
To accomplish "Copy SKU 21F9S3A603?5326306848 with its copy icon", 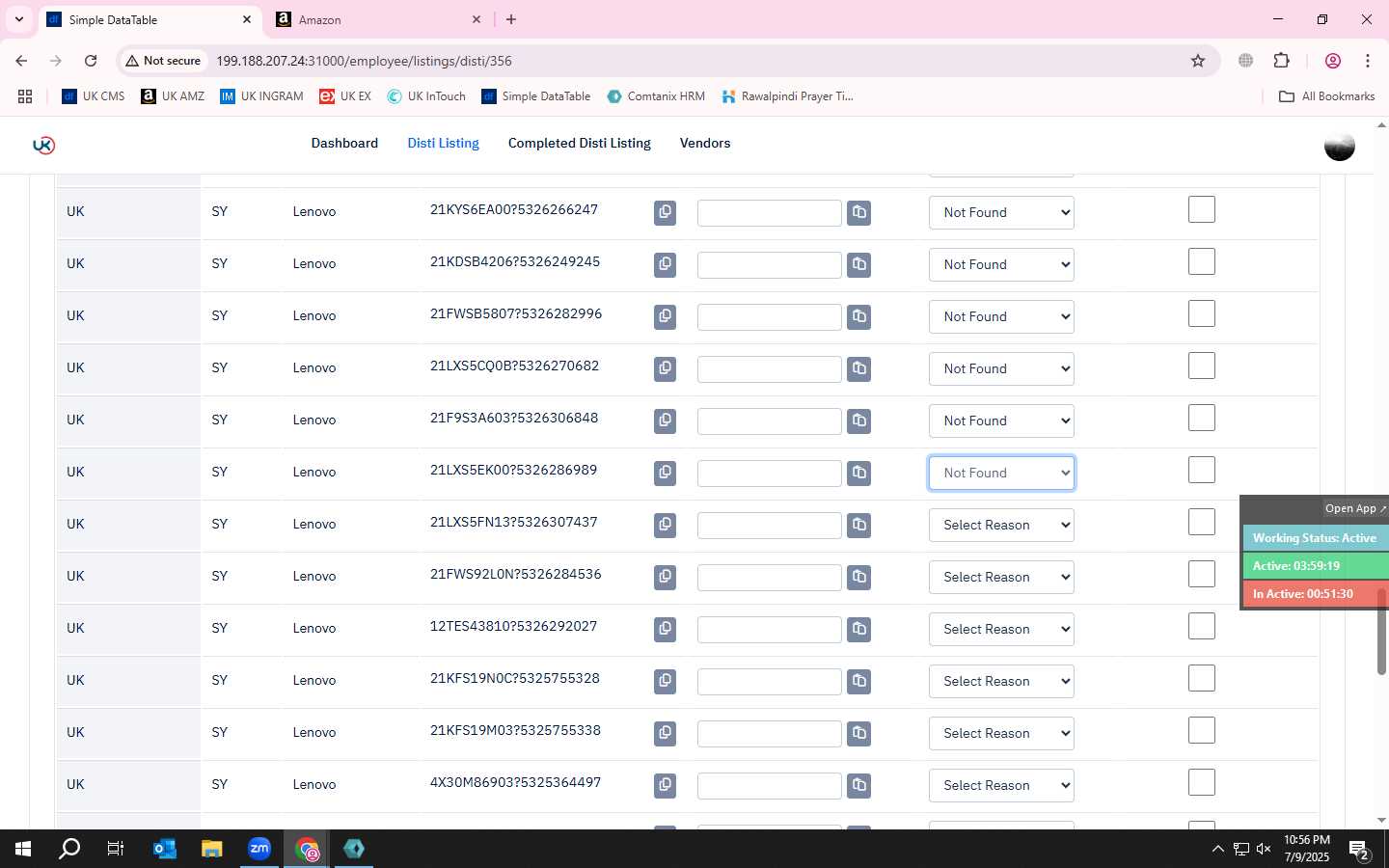I will click(665, 420).
